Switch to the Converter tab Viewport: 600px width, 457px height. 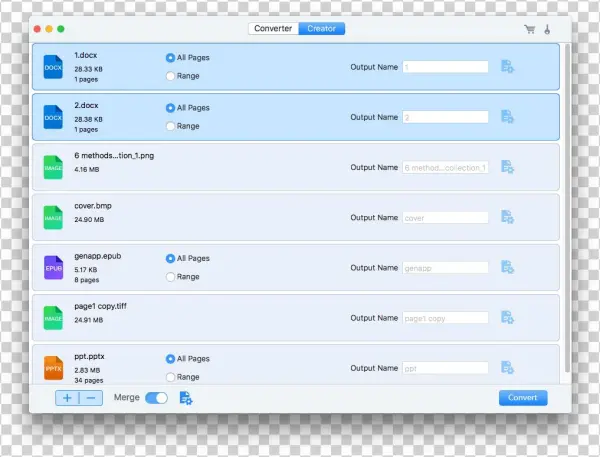coord(274,29)
